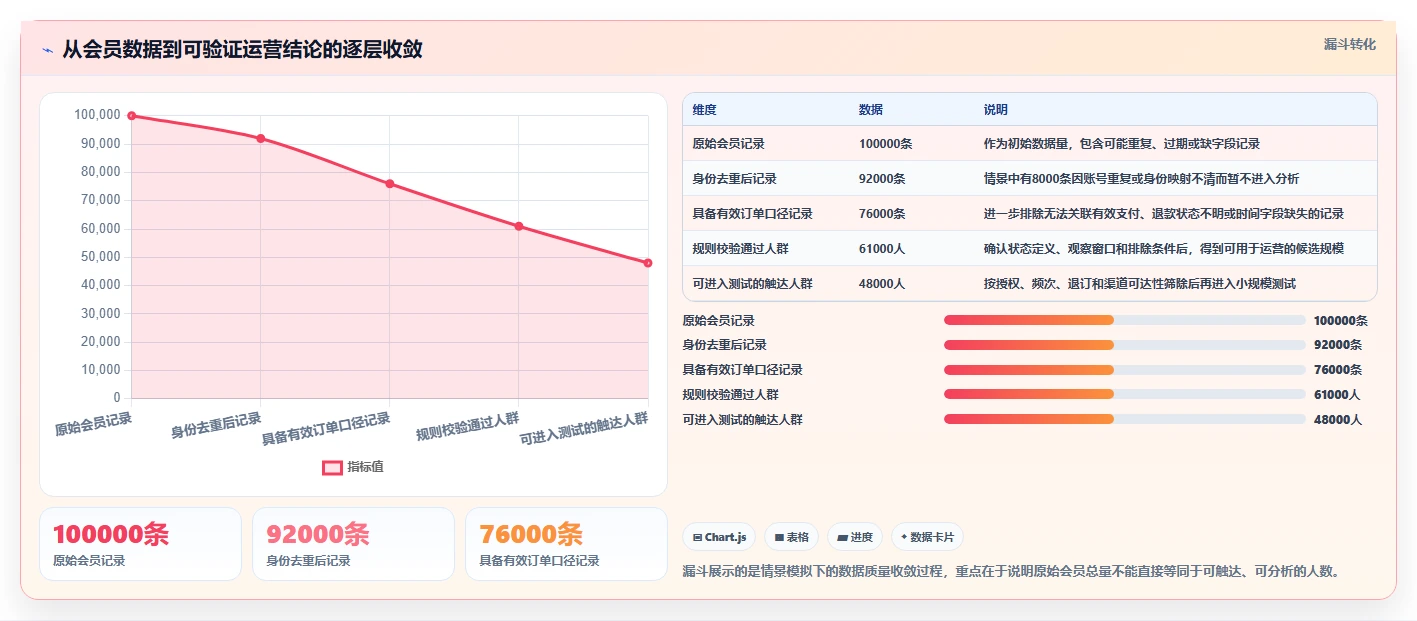Click the 76000条 cell in the table
Image resolution: width=1417 pixels, height=621 pixels.
point(911,214)
